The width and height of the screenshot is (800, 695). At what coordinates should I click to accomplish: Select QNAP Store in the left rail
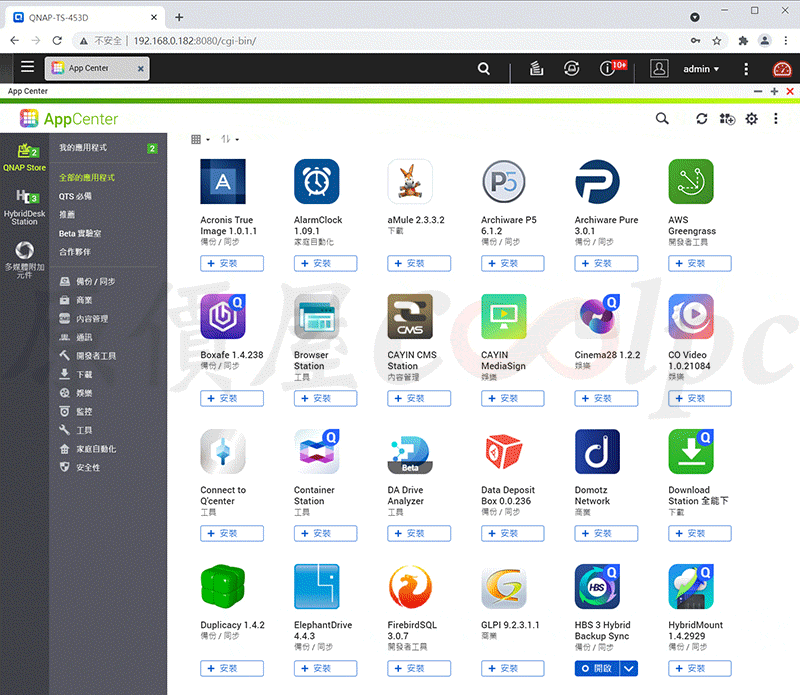(24, 158)
